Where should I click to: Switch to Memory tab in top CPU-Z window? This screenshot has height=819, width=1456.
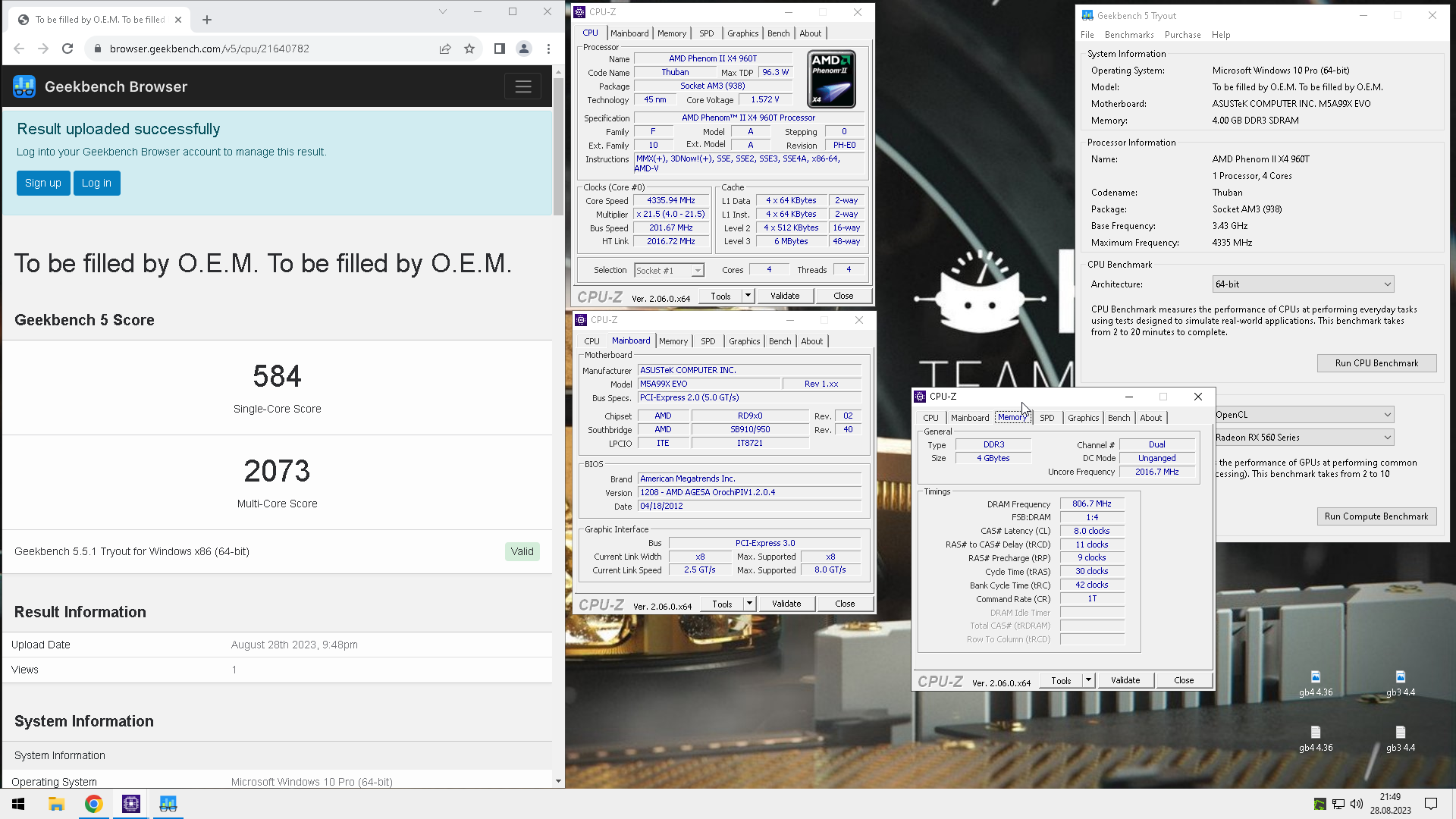pyautogui.click(x=672, y=33)
